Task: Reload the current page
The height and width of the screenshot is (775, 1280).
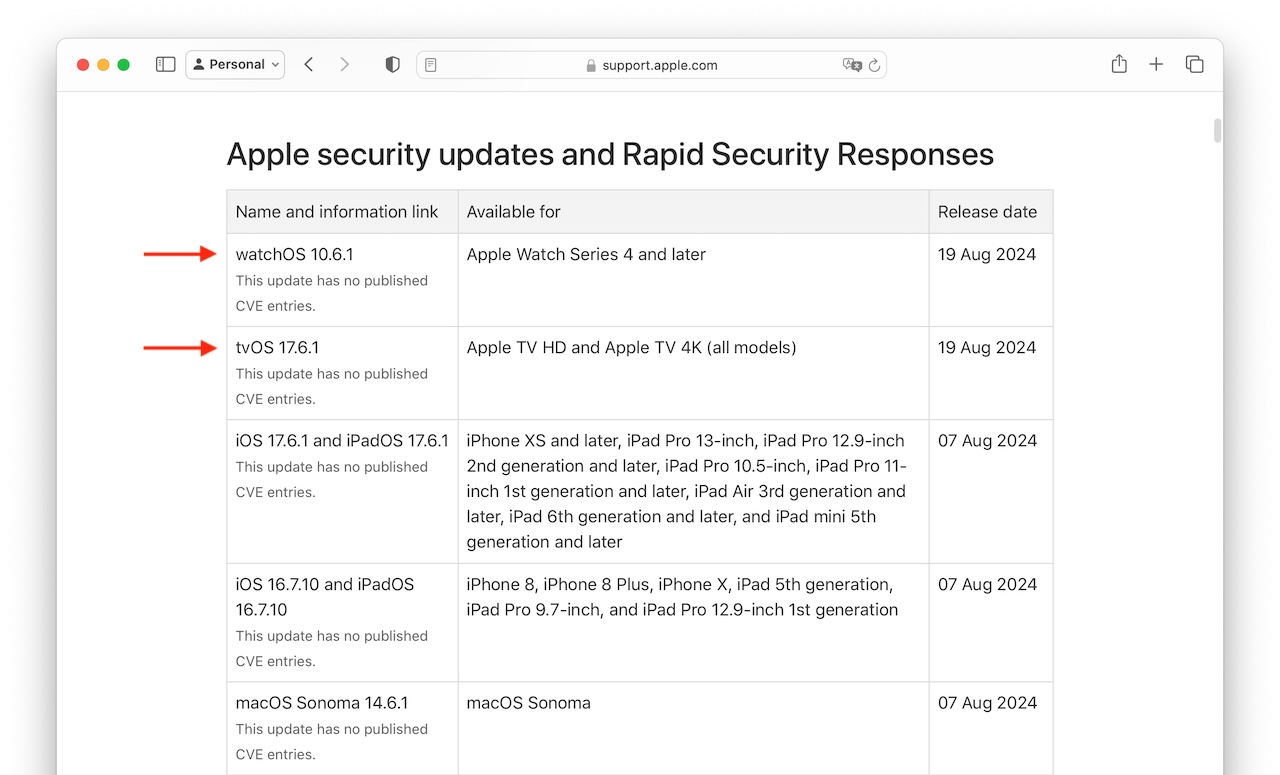Action: tap(874, 65)
